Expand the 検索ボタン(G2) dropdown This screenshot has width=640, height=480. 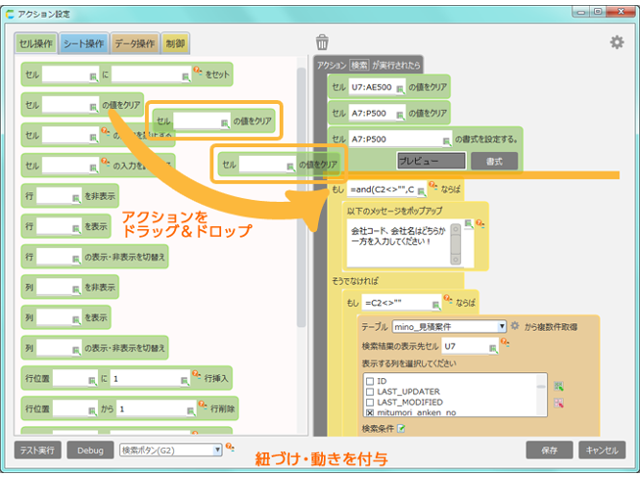169,450
